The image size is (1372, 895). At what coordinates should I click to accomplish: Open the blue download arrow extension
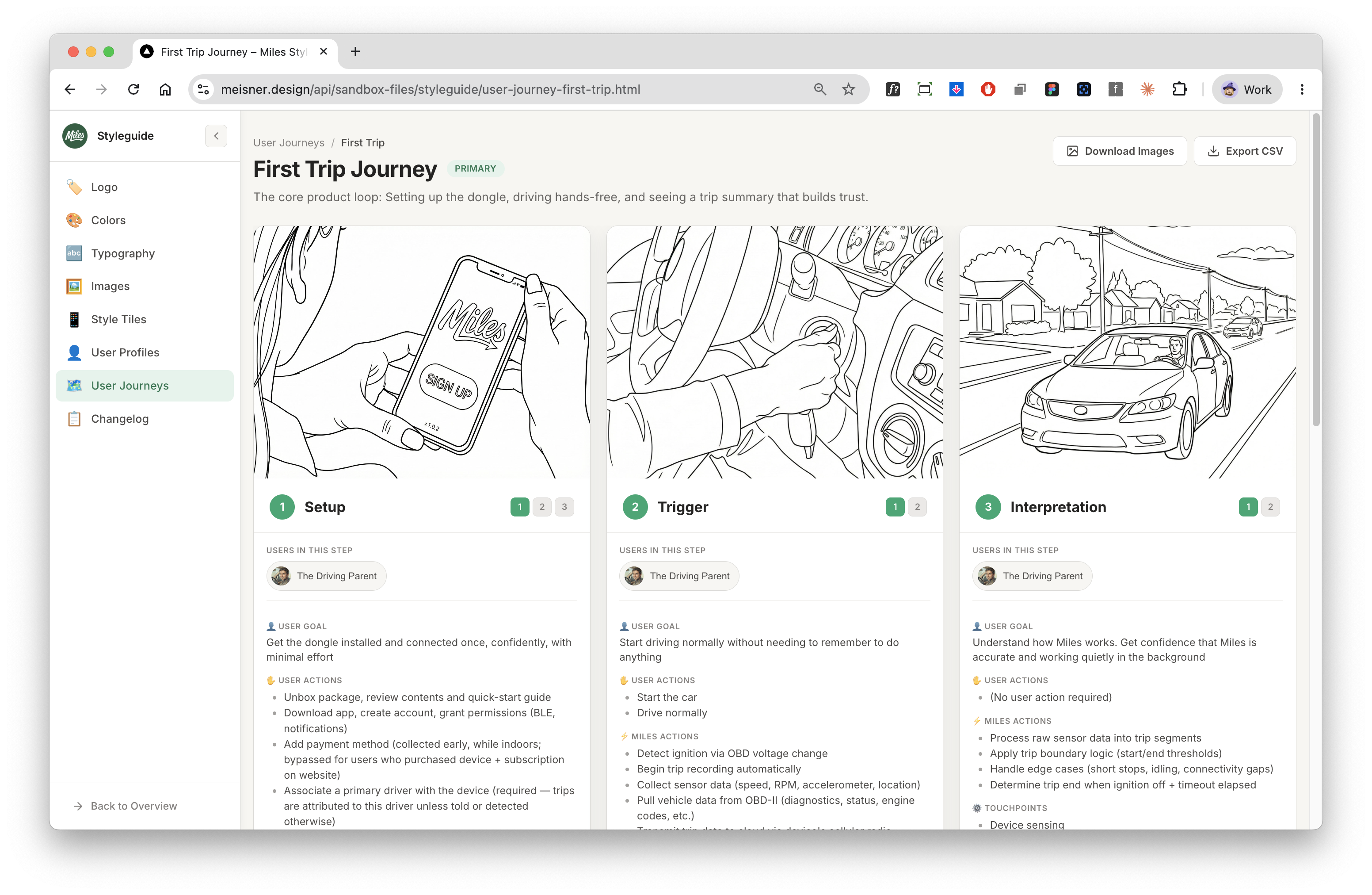point(957,89)
